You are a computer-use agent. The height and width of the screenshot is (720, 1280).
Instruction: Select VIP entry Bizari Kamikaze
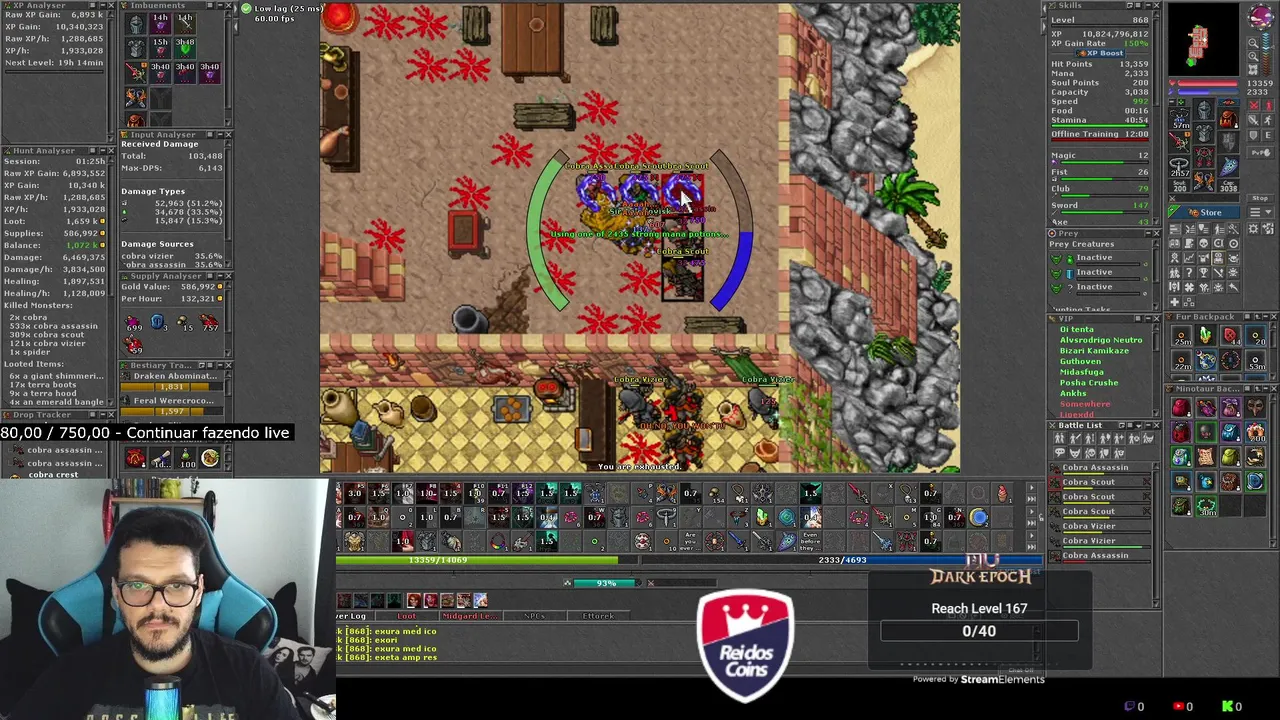1094,351
